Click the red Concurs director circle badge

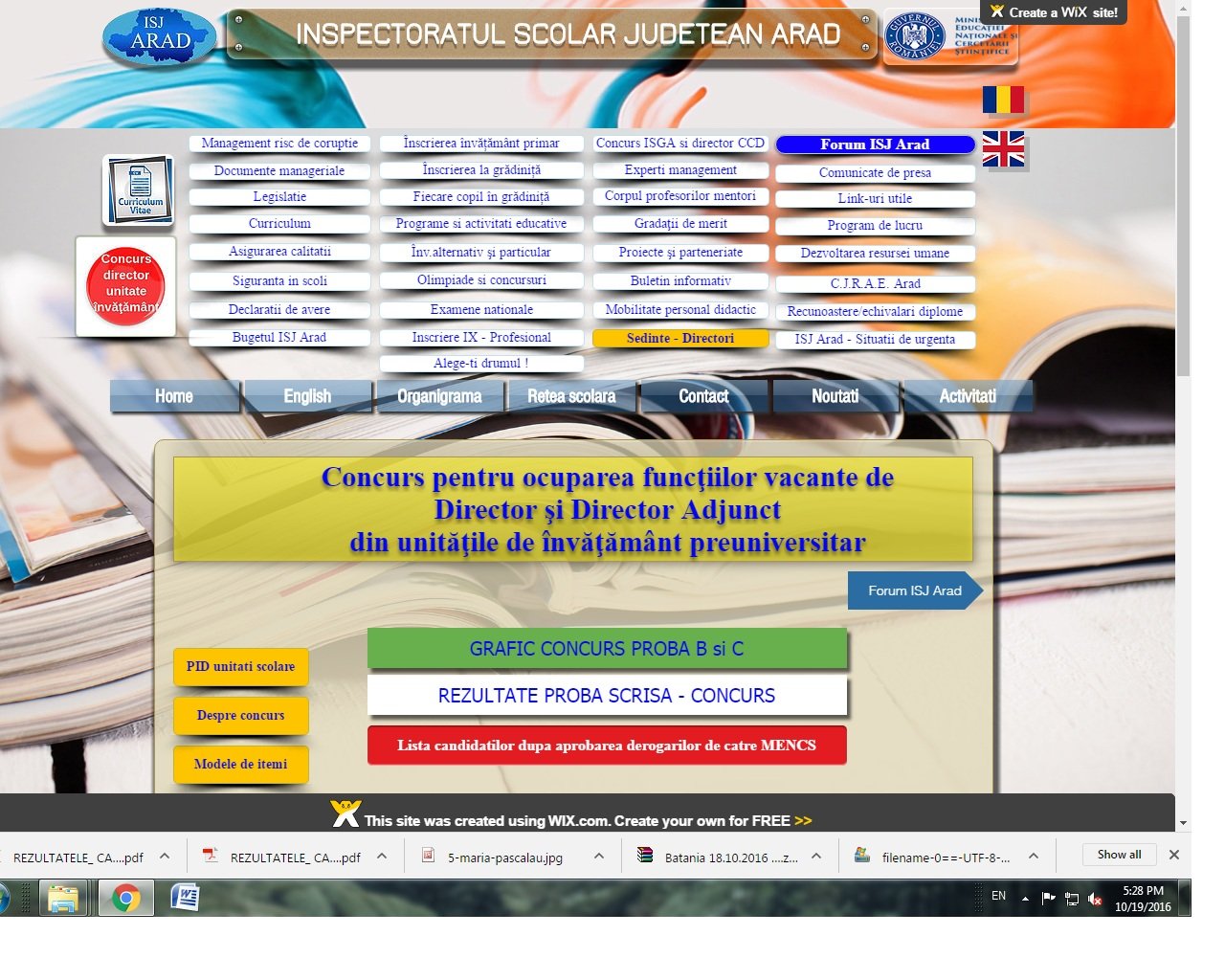point(126,286)
